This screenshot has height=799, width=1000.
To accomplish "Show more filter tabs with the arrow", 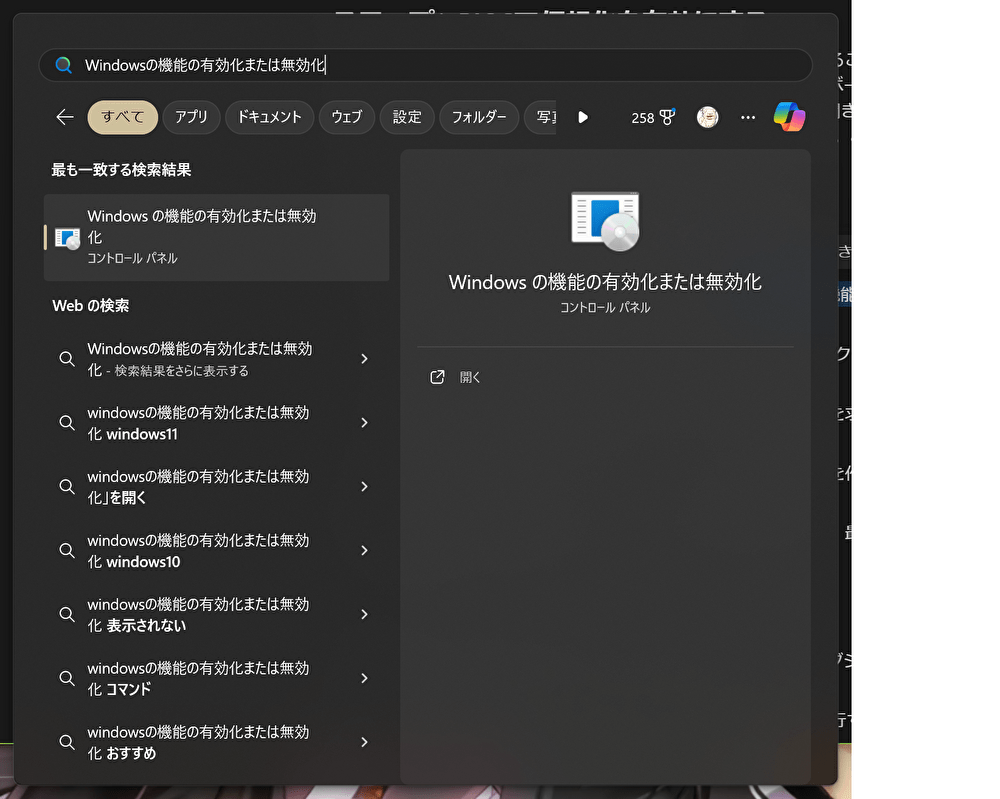I will pyautogui.click(x=582, y=117).
